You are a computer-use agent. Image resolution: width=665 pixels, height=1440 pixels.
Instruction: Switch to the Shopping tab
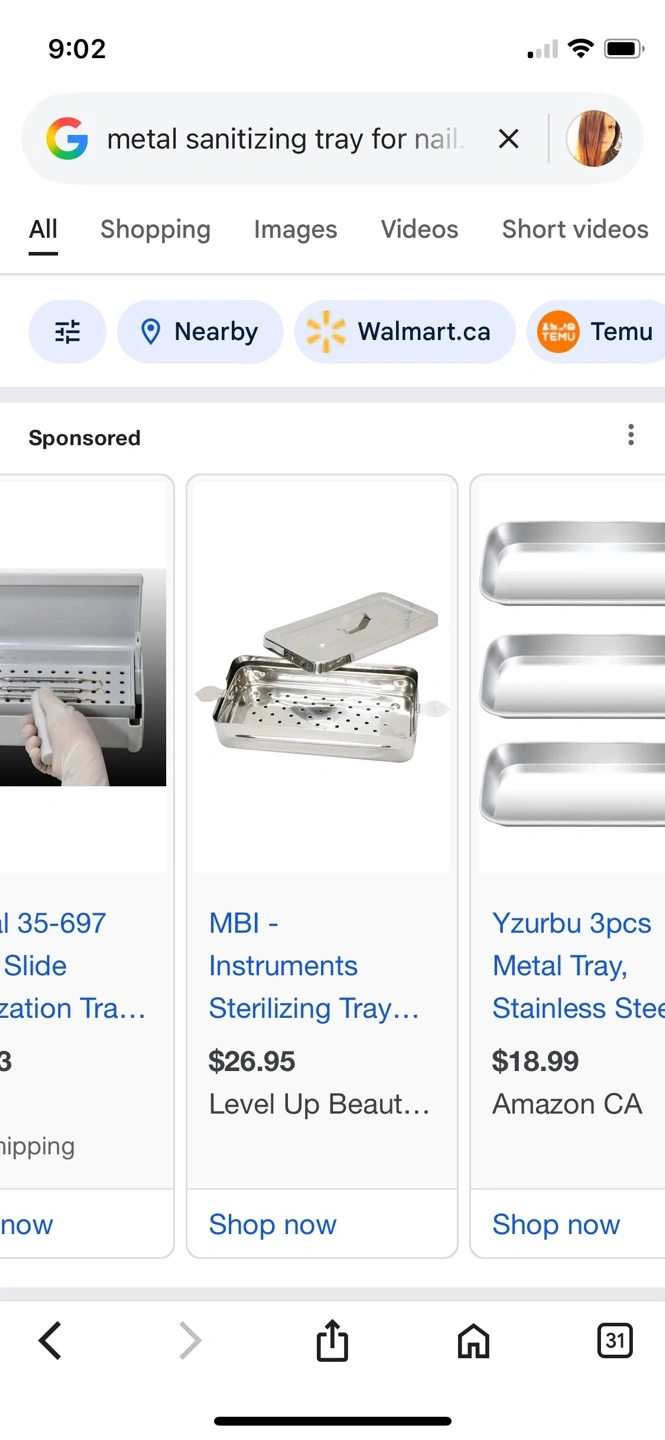pyautogui.click(x=155, y=229)
